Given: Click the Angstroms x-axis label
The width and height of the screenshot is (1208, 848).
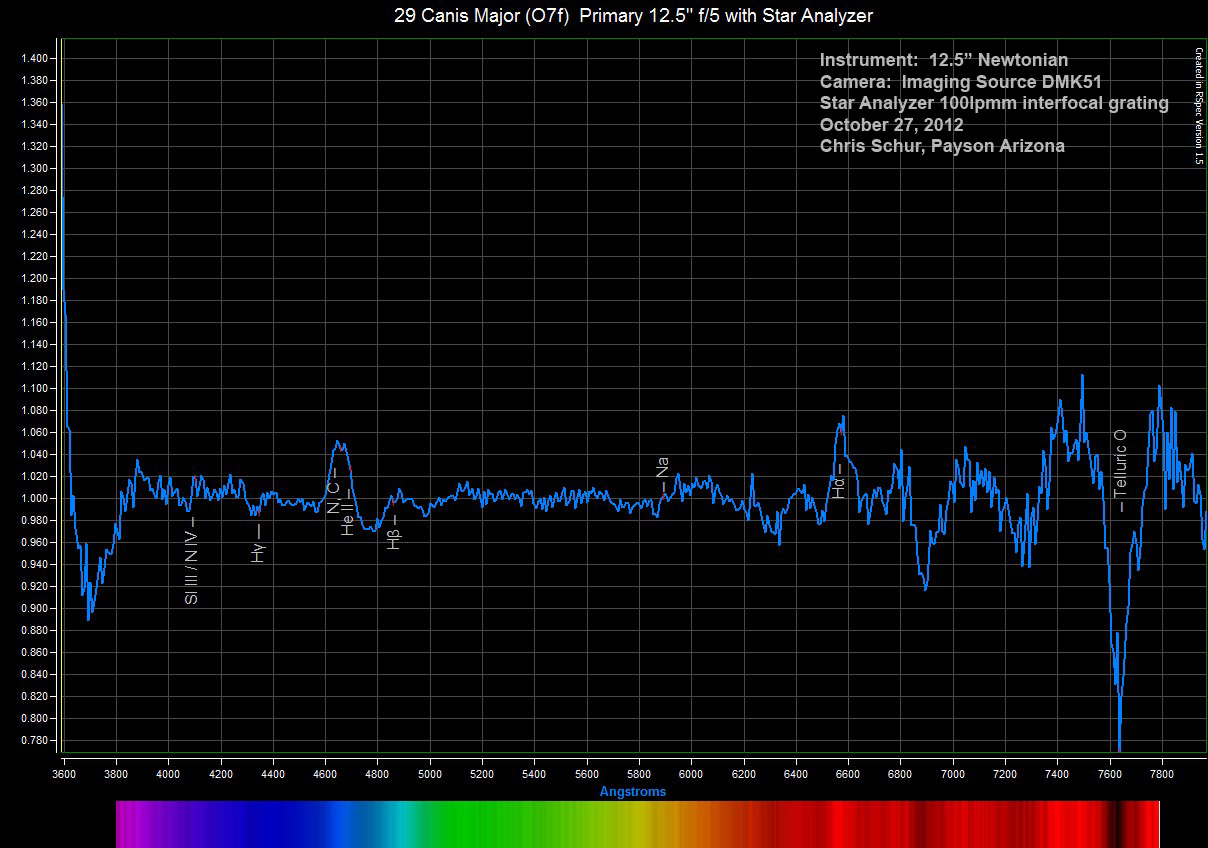Looking at the screenshot, I should [633, 791].
